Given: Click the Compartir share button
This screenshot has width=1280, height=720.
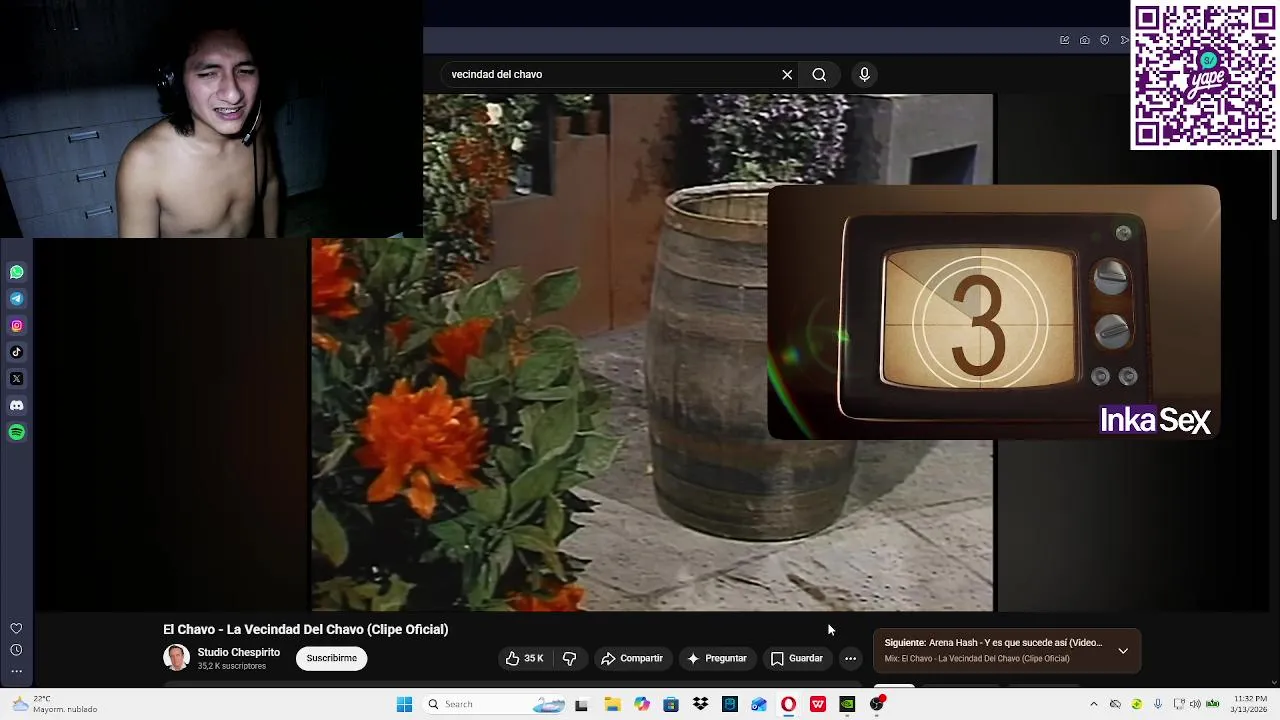Looking at the screenshot, I should 631,658.
